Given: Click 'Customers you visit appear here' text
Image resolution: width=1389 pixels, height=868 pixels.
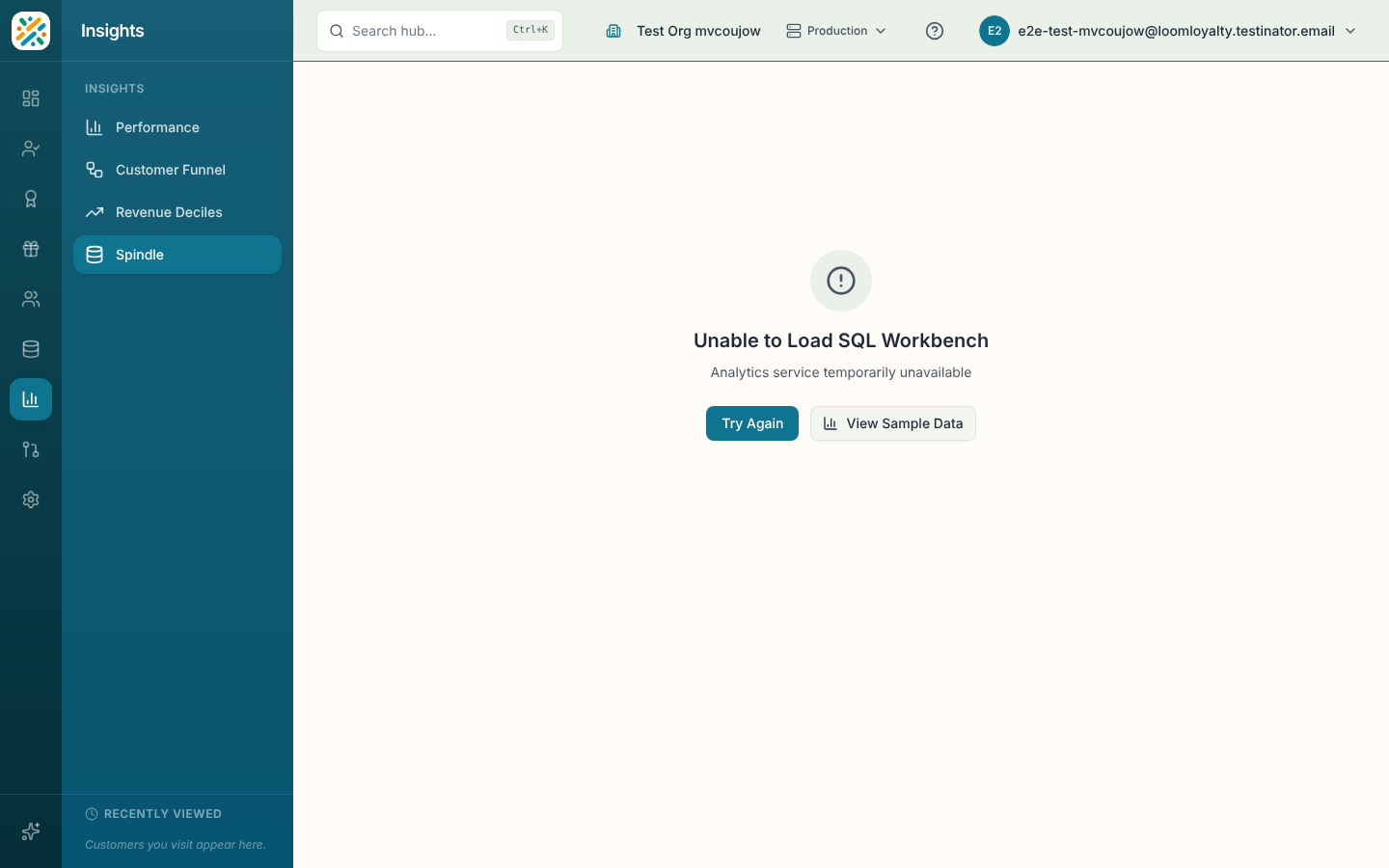Looking at the screenshot, I should [x=176, y=845].
